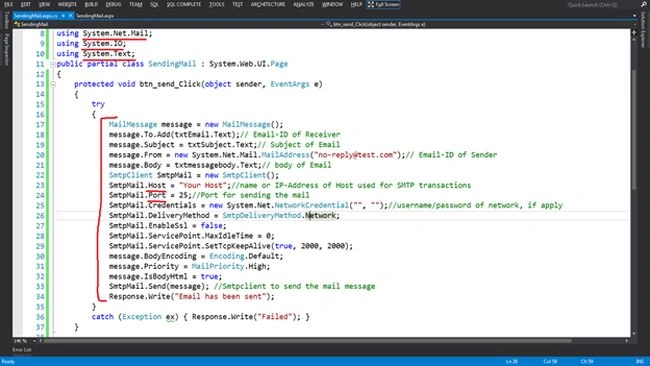The width and height of the screenshot is (650, 366).
Task: Click 'MailPriority' on line 31
Action: 217,266
